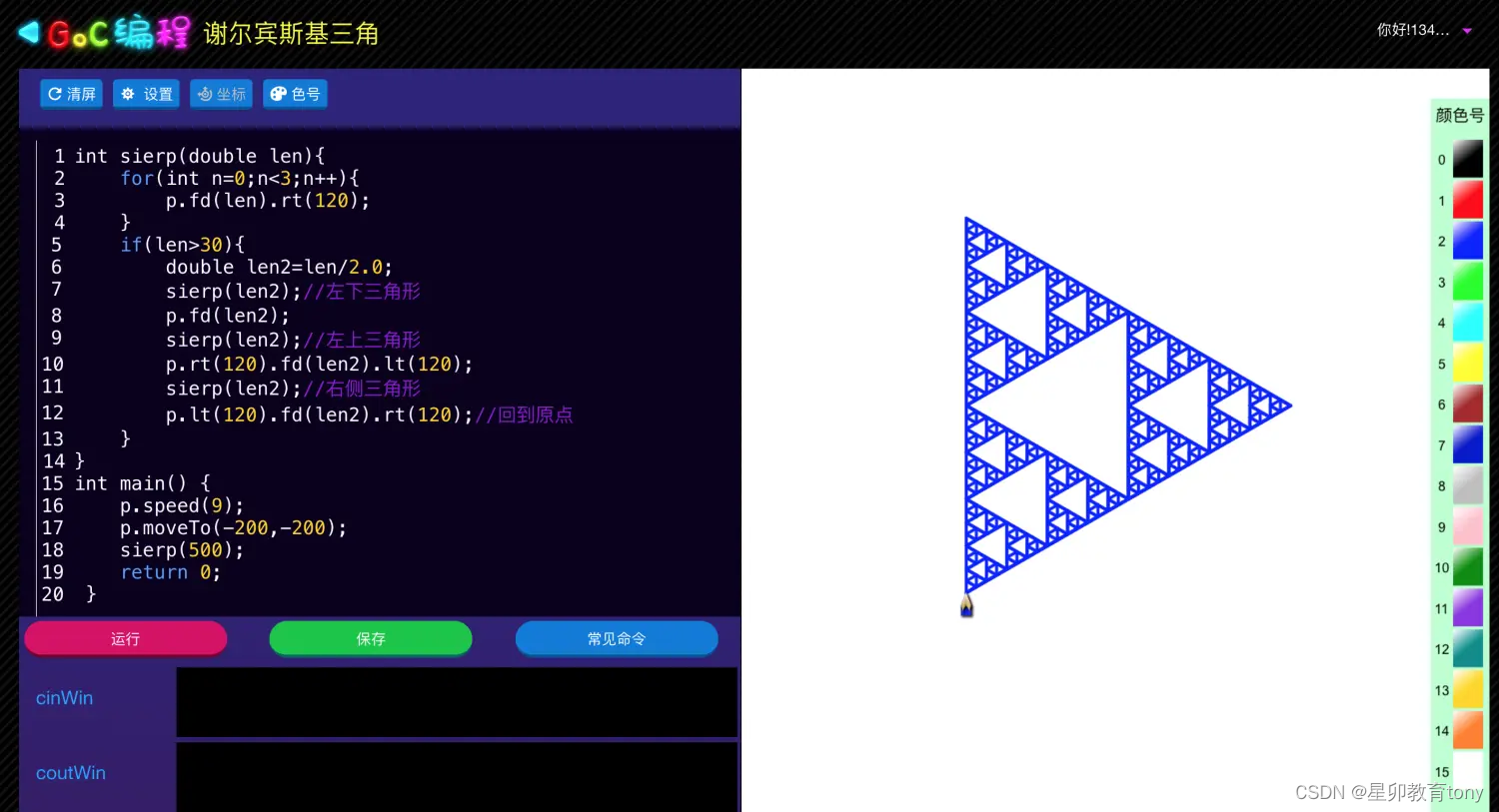Save the code using the 保存 button
The width and height of the screenshot is (1499, 812).
[x=371, y=638]
